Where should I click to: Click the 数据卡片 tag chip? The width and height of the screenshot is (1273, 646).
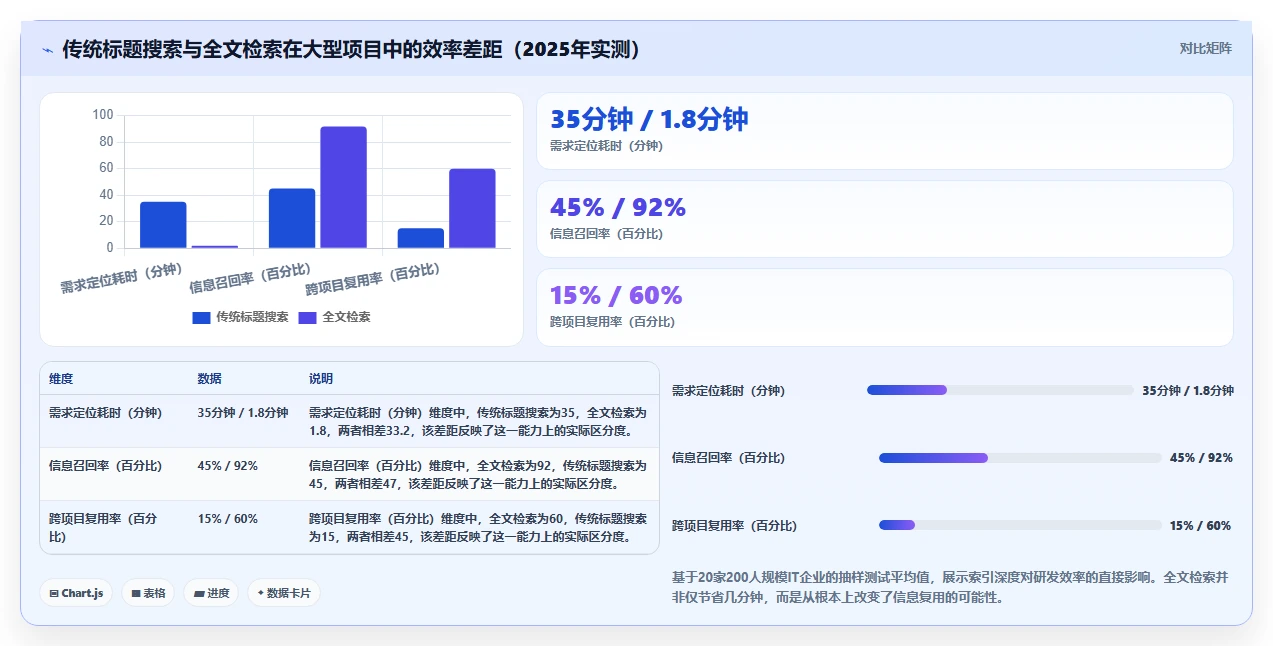(x=284, y=593)
